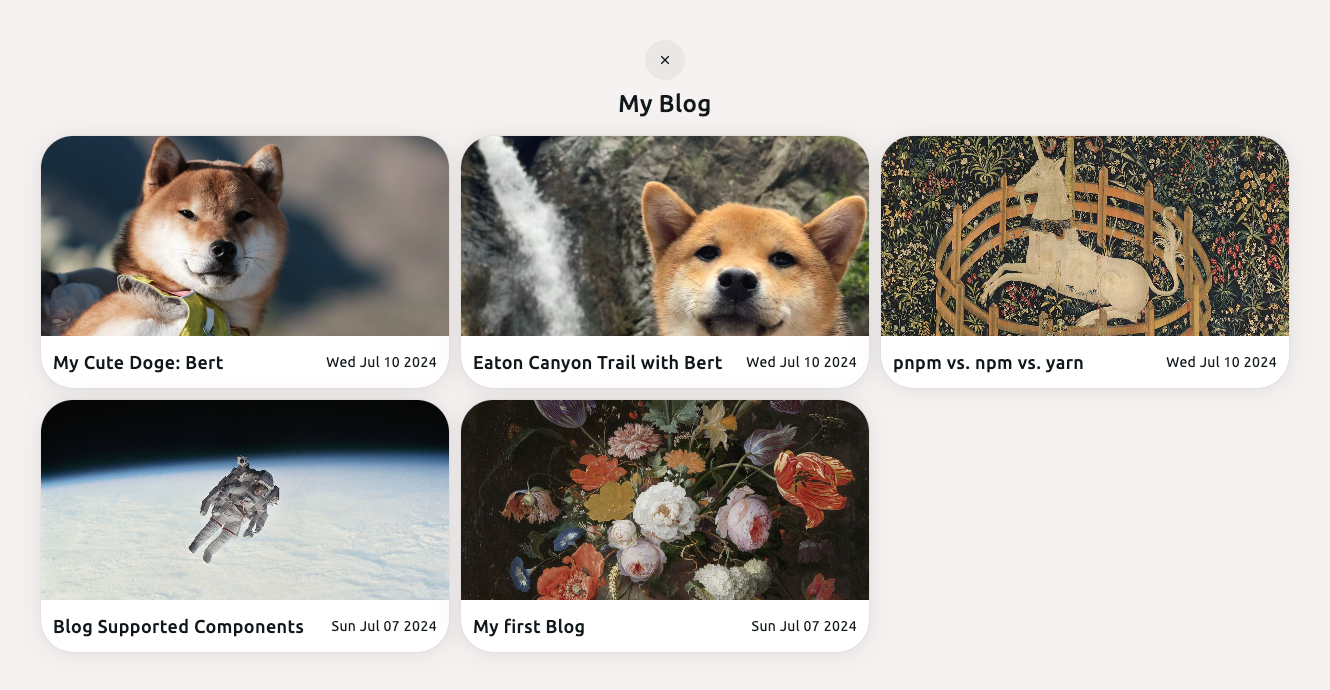The image size is (1330, 690).
Task: Click the date on Eaton Canyon Trail card
Action: click(801, 362)
